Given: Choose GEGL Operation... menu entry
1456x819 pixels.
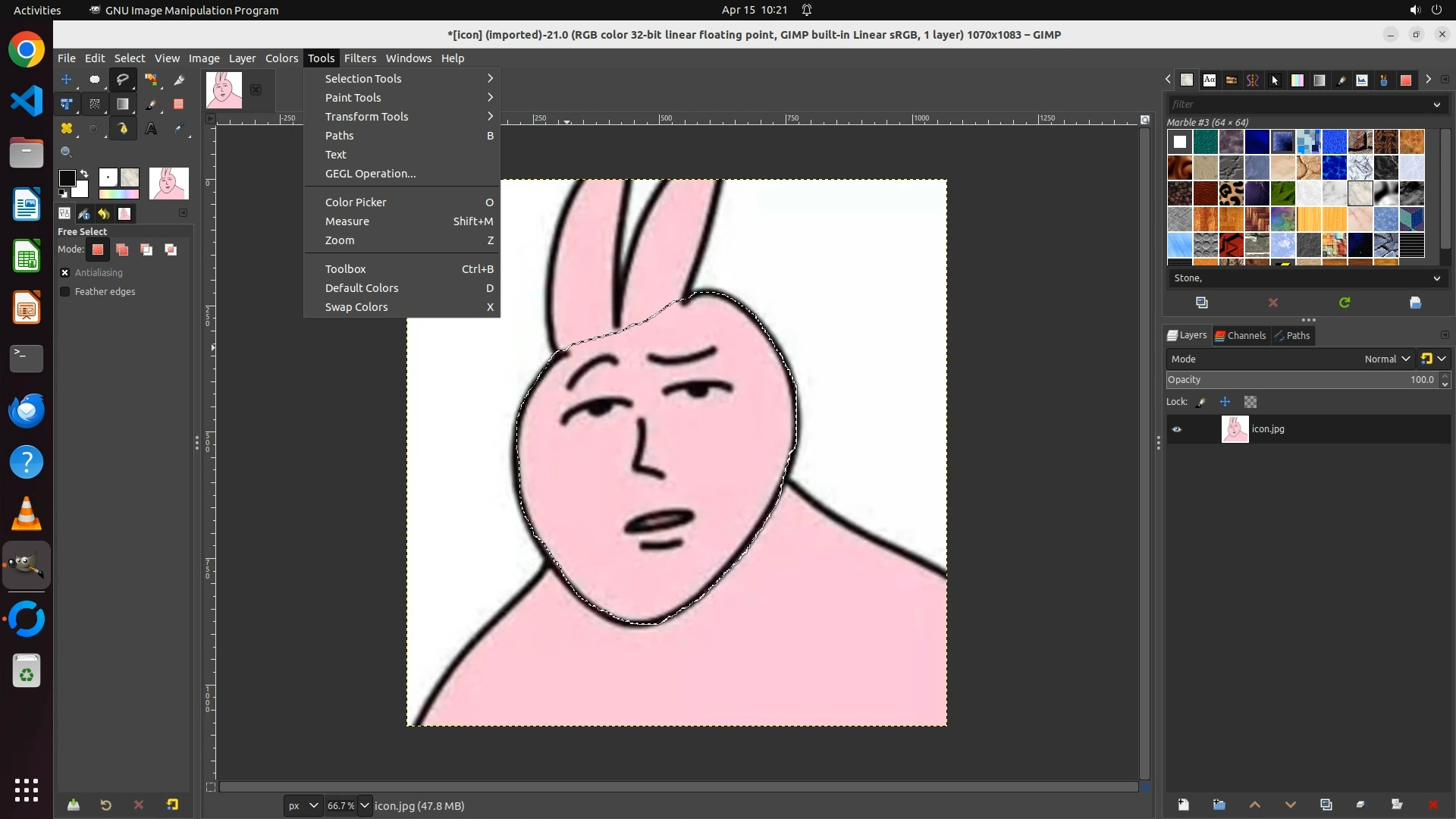Looking at the screenshot, I should coord(370,174).
